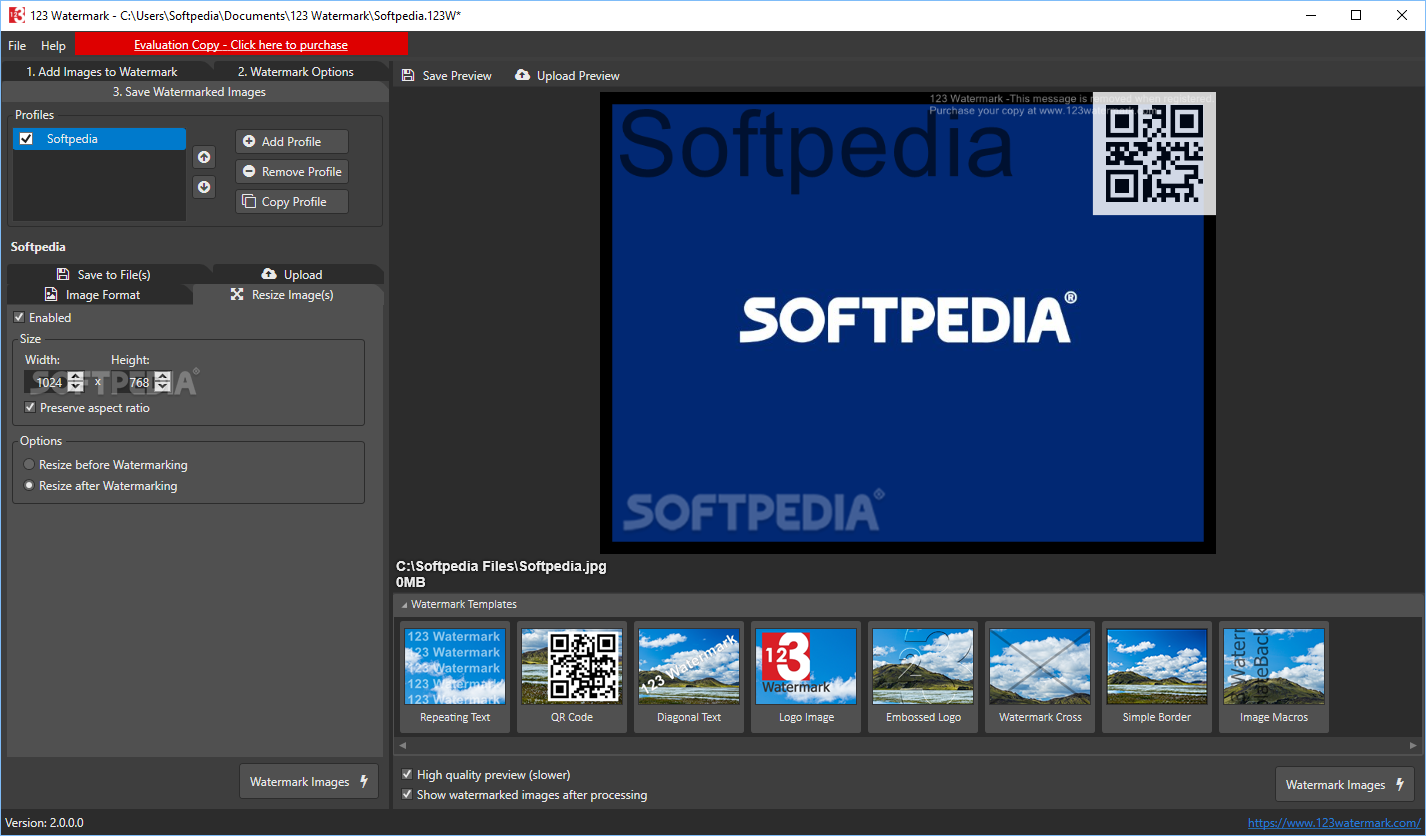The width and height of the screenshot is (1426, 836).
Task: Click the Height input field
Action: (x=133, y=382)
